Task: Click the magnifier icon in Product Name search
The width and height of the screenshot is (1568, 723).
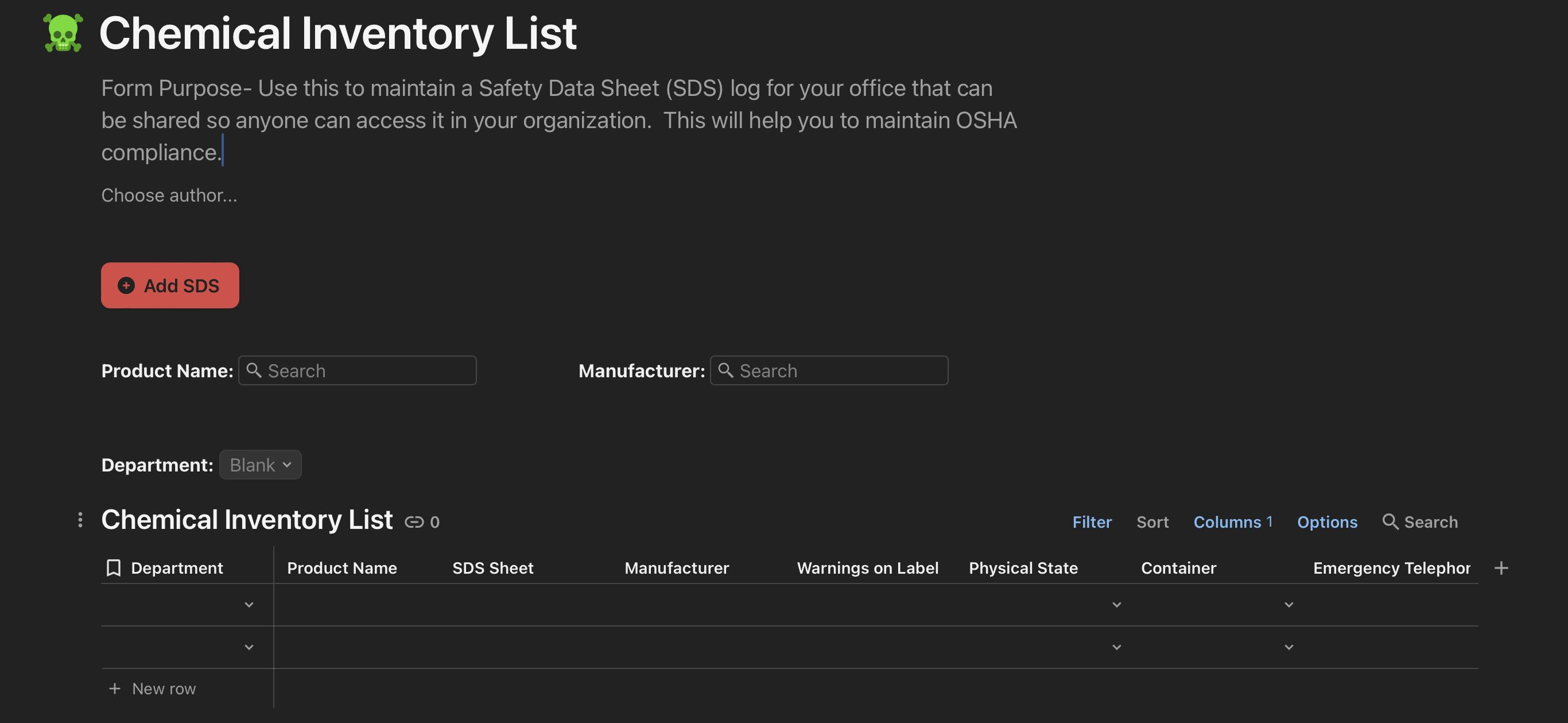Action: [254, 370]
